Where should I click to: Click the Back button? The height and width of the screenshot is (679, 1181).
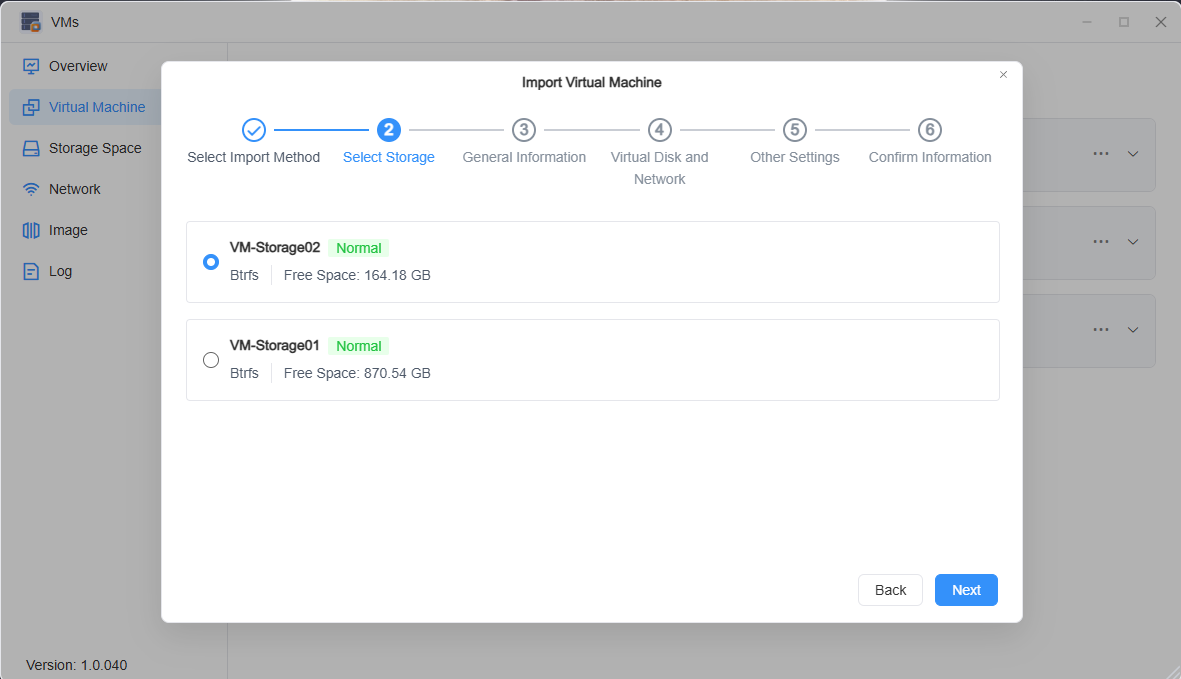point(889,589)
